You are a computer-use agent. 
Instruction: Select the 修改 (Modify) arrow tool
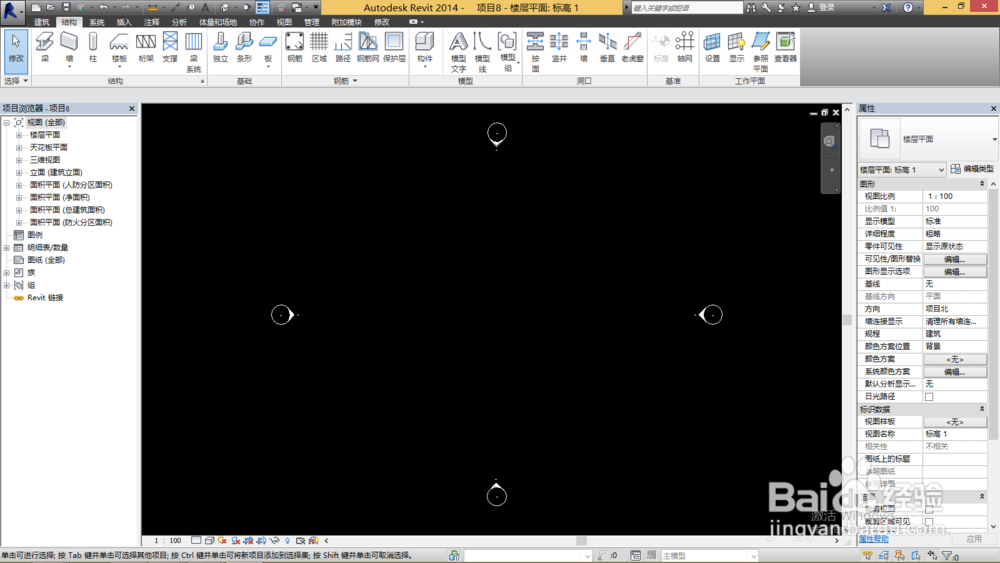[x=16, y=50]
